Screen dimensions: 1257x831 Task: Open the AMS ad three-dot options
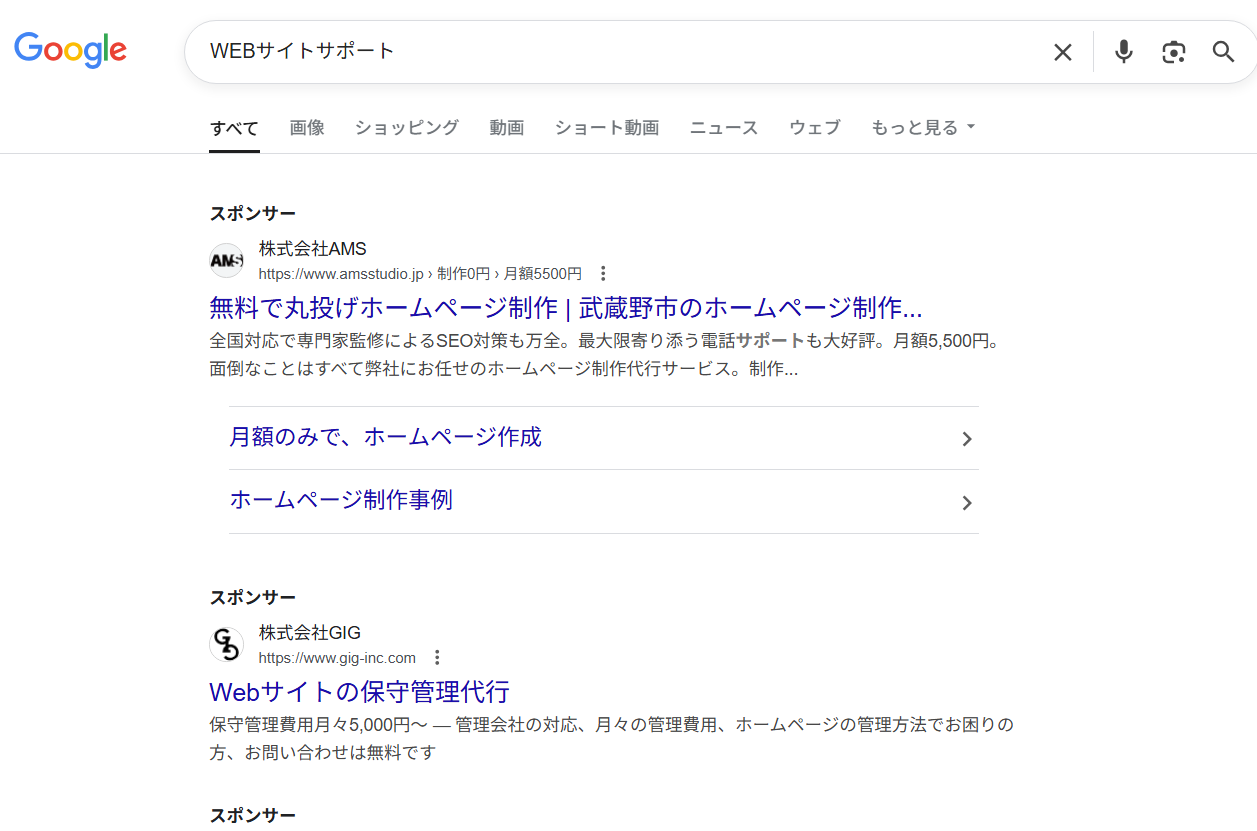[603, 274]
